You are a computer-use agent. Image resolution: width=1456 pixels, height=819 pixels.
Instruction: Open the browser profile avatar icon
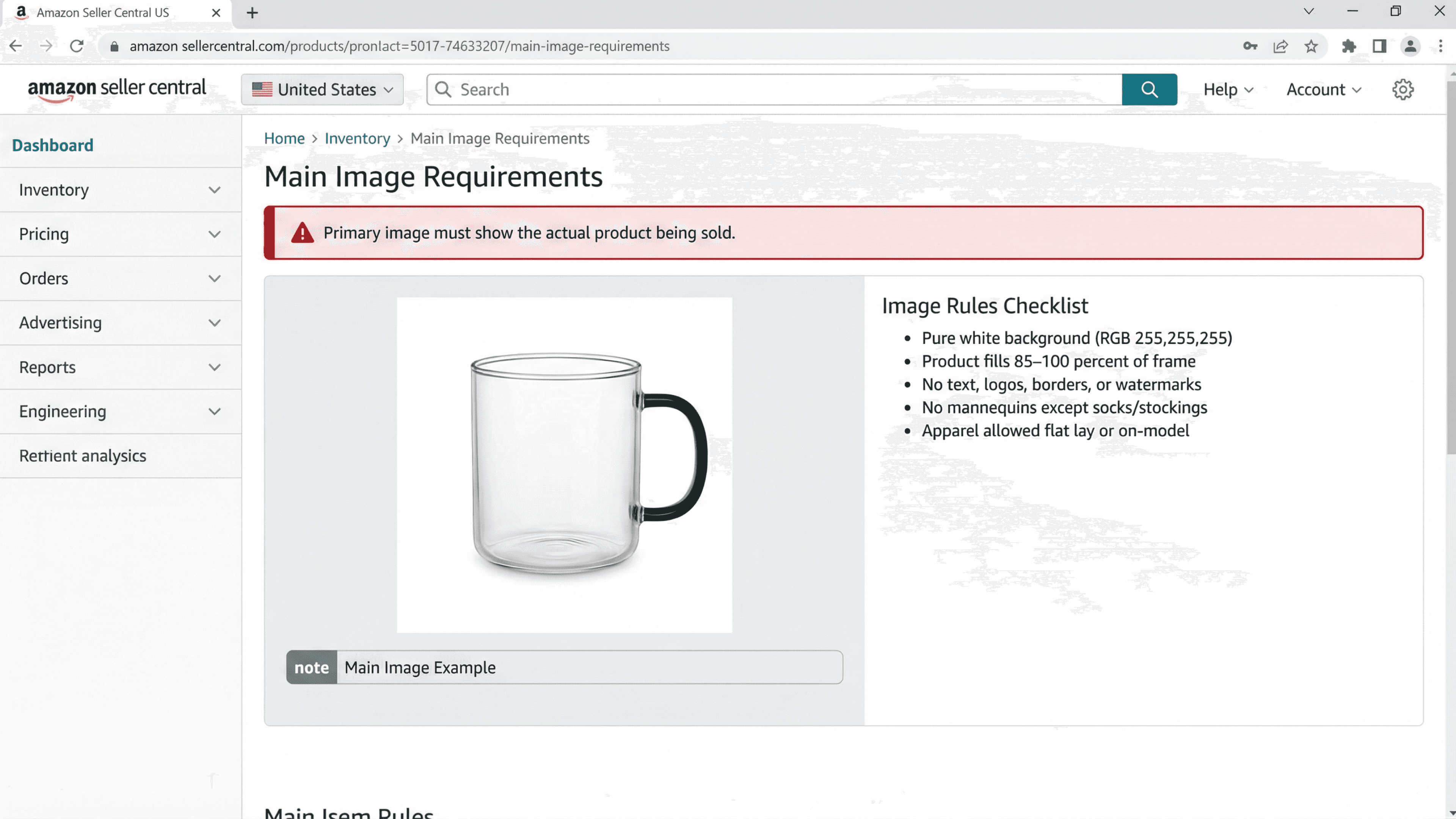(x=1410, y=46)
